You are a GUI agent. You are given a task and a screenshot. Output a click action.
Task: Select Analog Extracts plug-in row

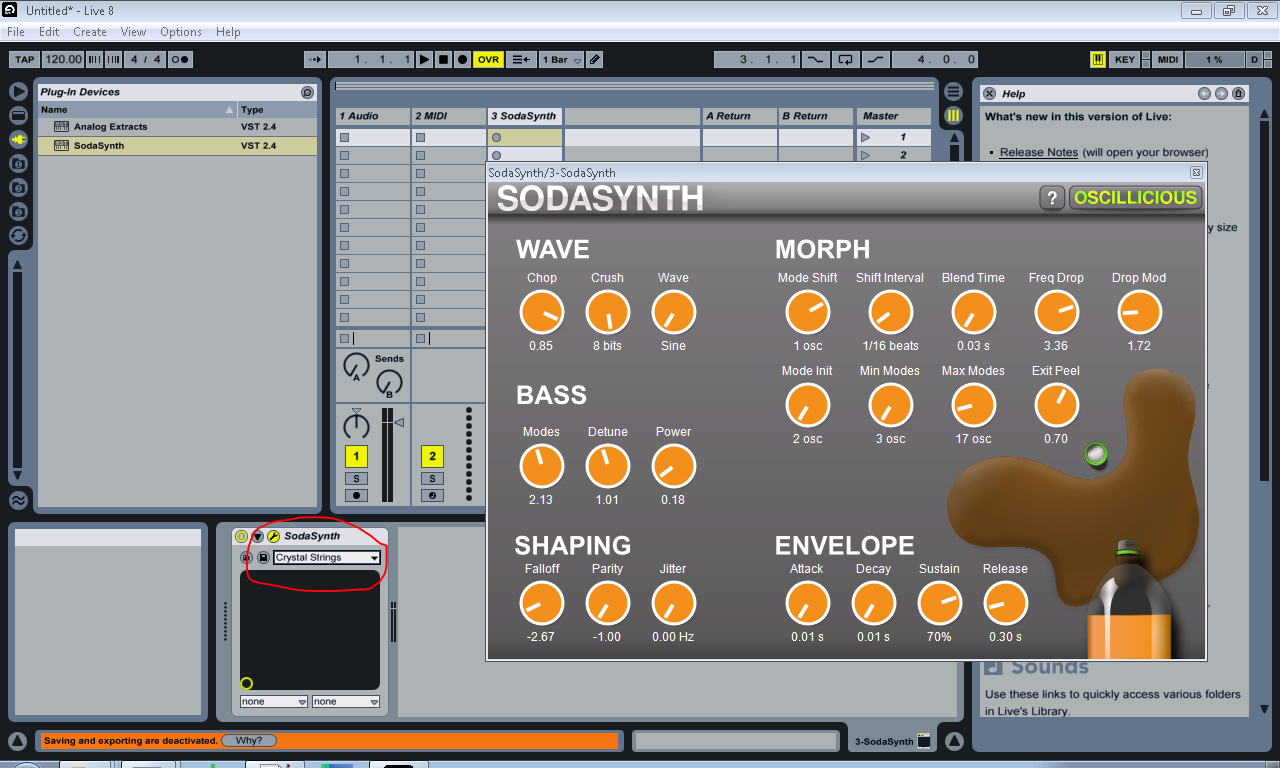tap(177, 127)
